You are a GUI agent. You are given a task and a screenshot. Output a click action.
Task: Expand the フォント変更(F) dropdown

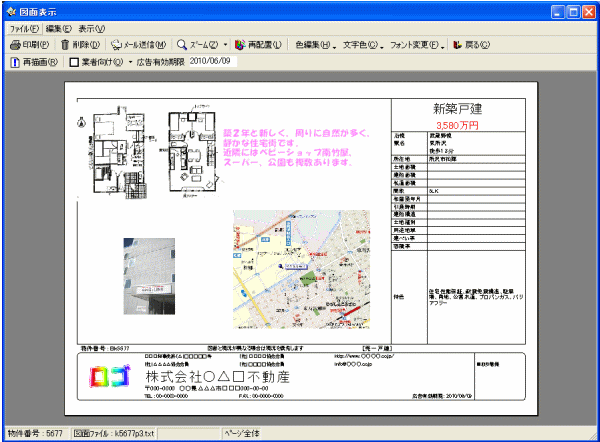(x=417, y=45)
